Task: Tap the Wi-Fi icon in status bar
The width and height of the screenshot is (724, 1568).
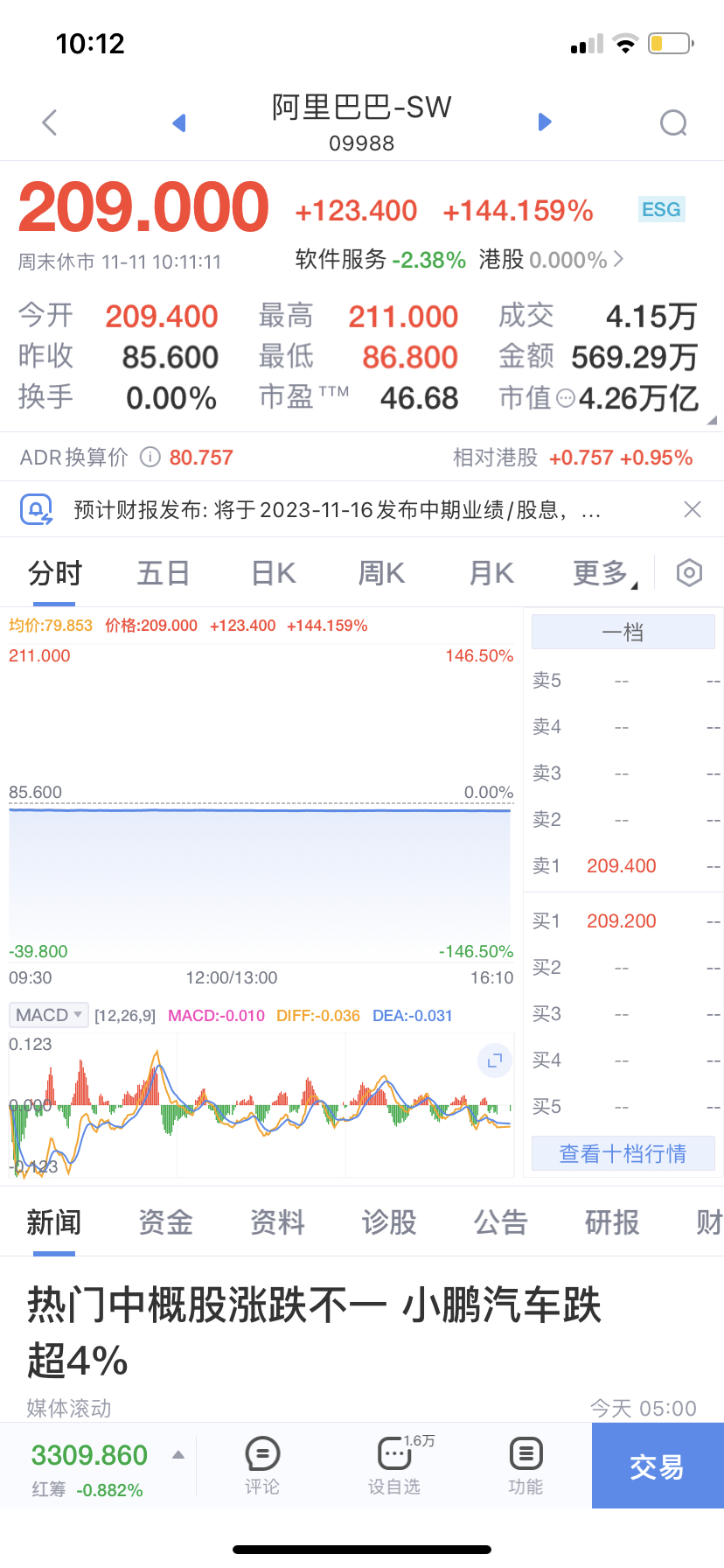Action: tap(625, 43)
